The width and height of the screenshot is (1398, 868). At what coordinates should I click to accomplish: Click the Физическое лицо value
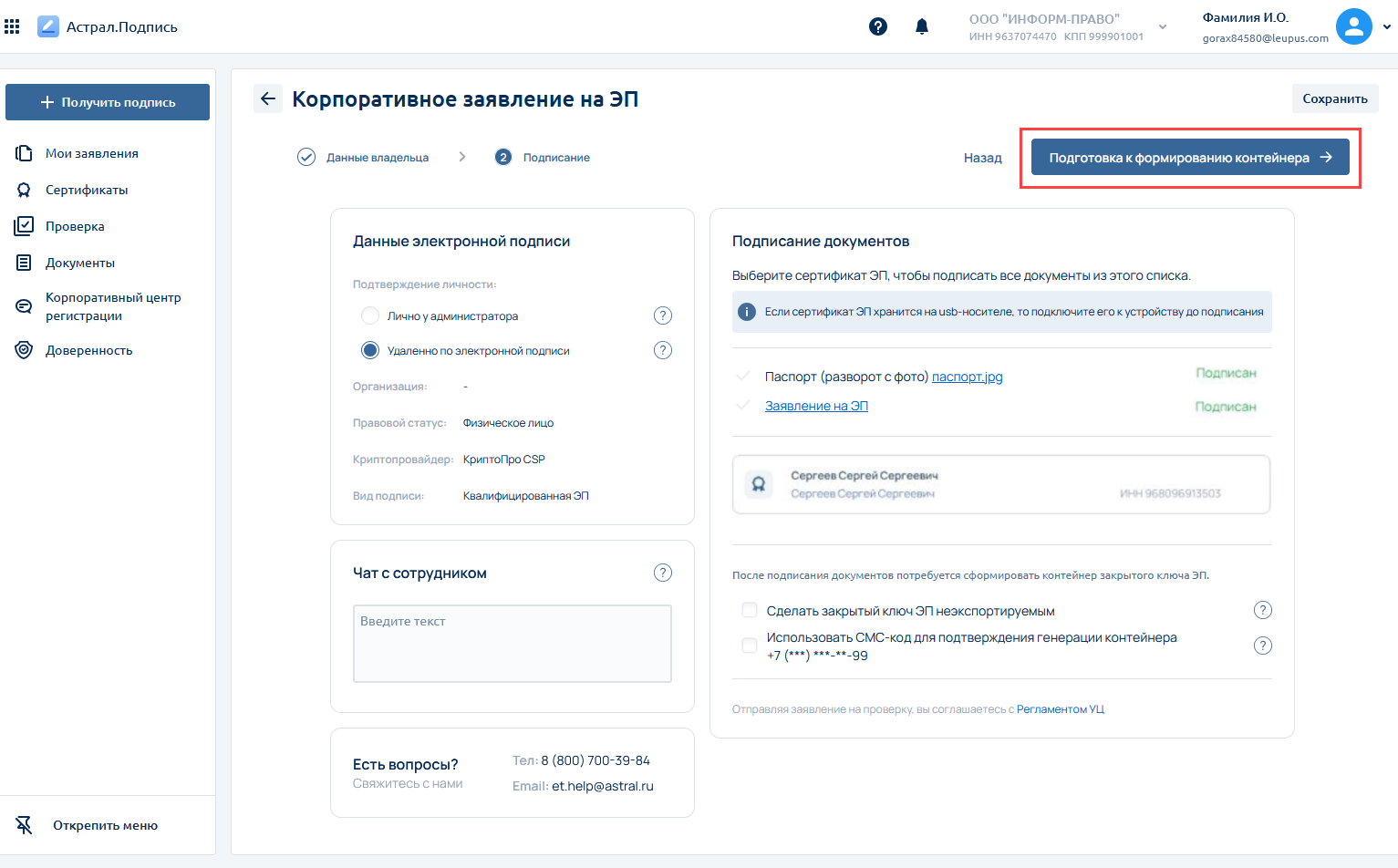[x=508, y=423]
